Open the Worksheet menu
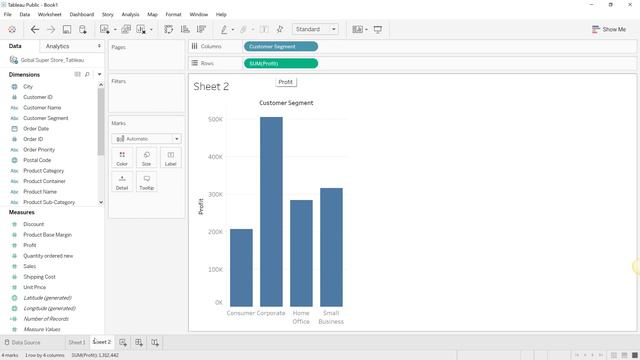 pyautogui.click(x=49, y=14)
